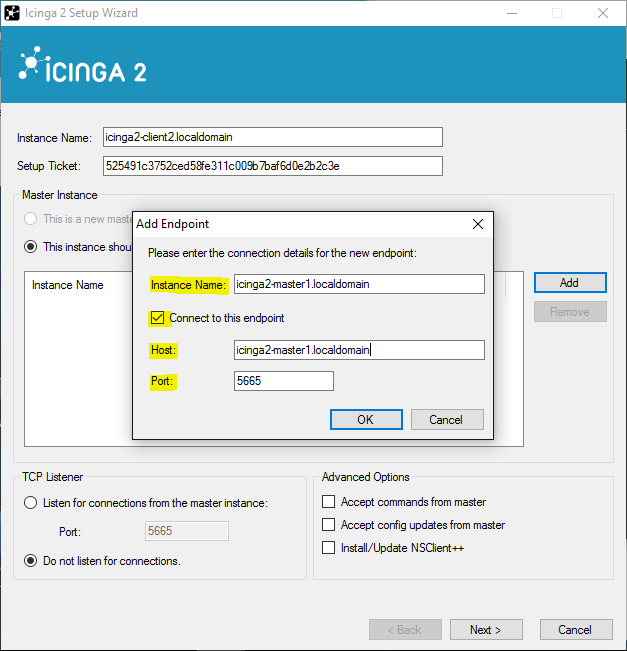This screenshot has height=651, width=627.
Task: Focus the Setup Ticket input field
Action: (x=273, y=166)
